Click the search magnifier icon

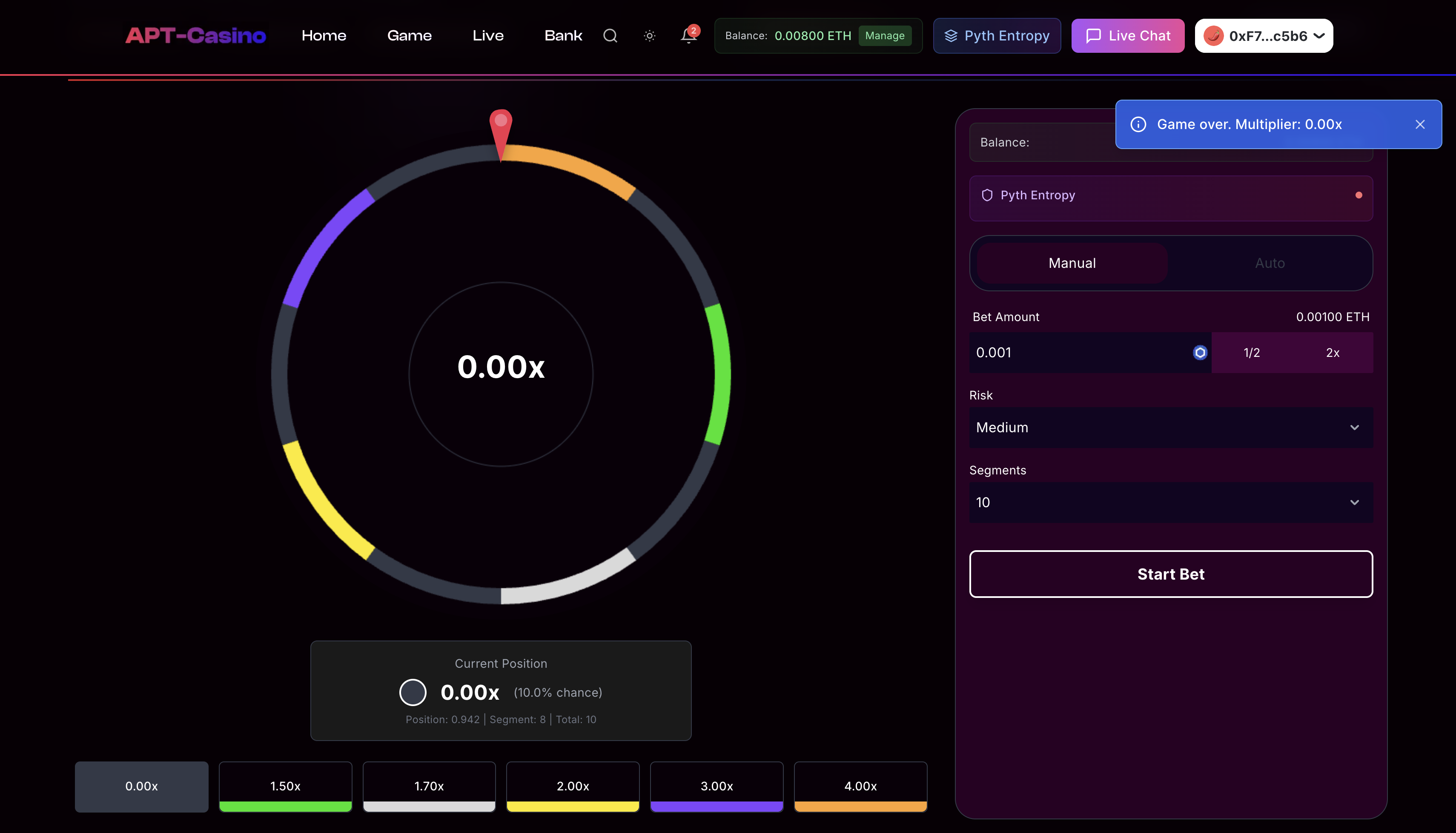pos(610,35)
